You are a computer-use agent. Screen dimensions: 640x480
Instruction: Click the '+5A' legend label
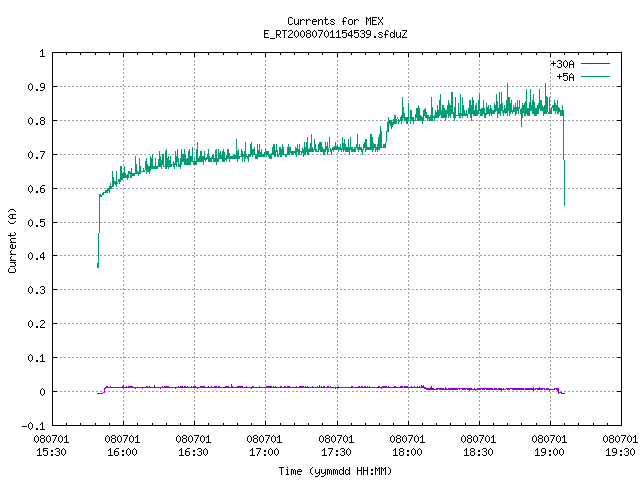[566, 77]
